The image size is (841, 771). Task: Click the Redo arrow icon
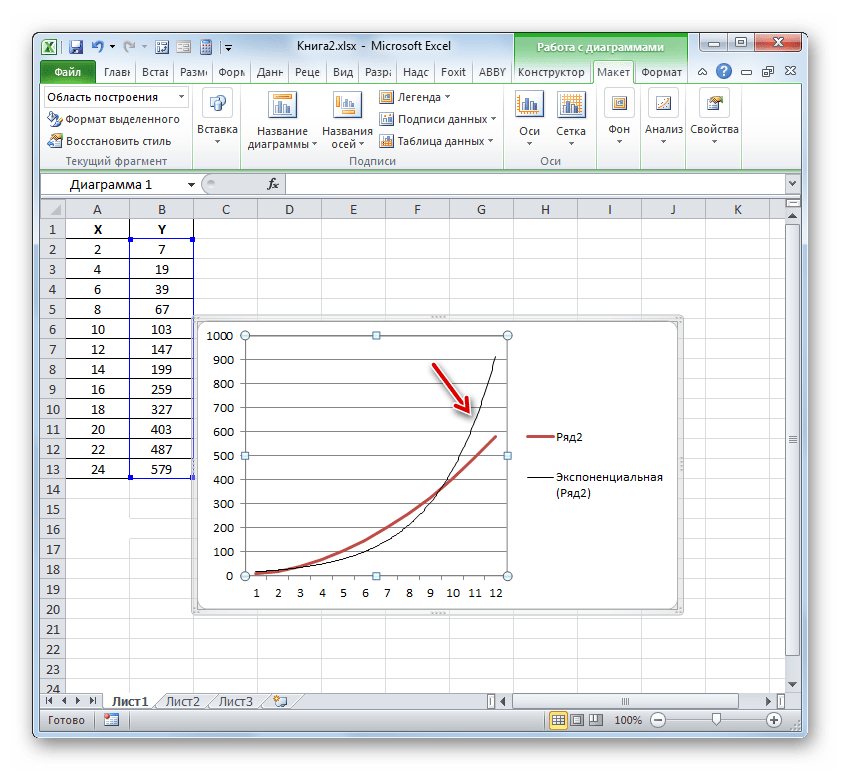pos(129,47)
